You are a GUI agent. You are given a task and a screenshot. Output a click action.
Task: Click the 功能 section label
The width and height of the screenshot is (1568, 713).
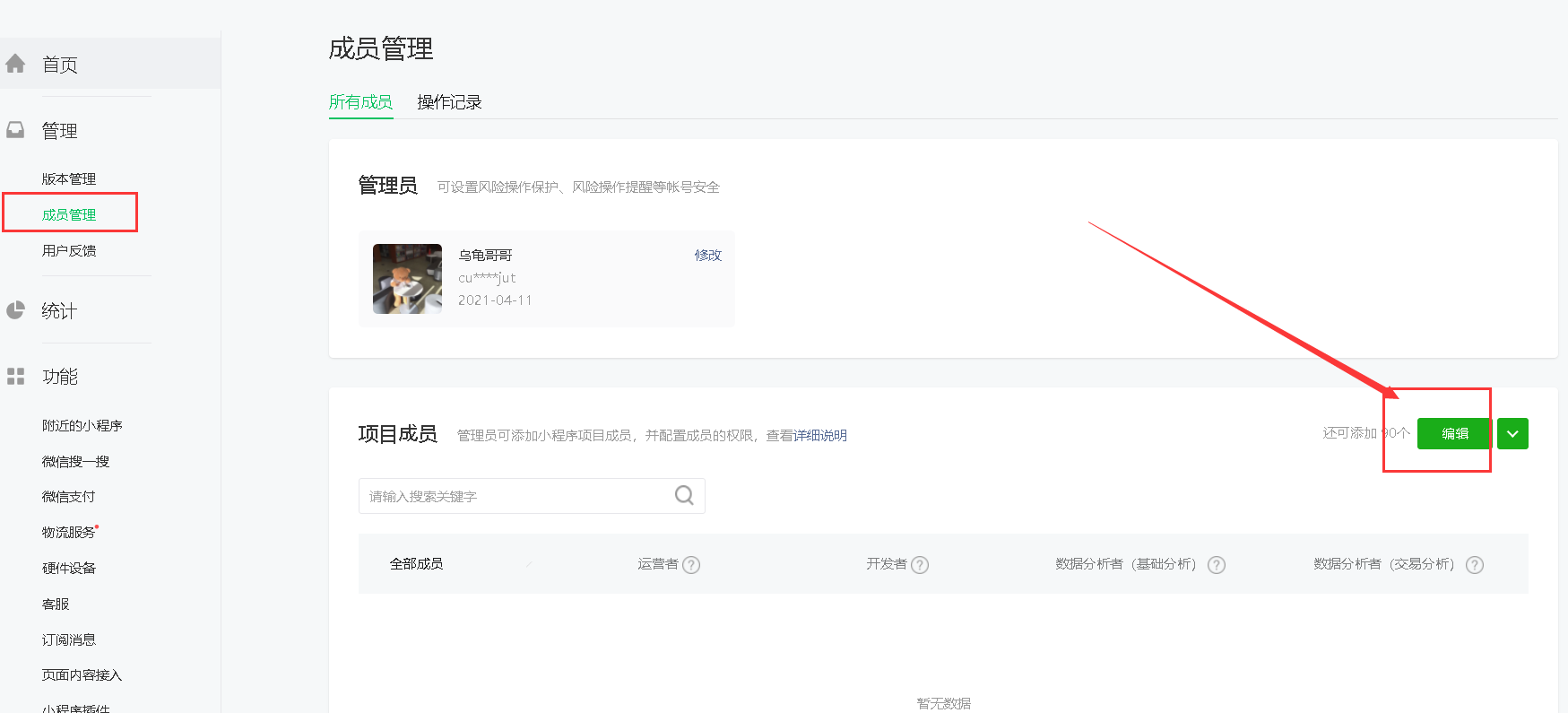pyautogui.click(x=60, y=377)
